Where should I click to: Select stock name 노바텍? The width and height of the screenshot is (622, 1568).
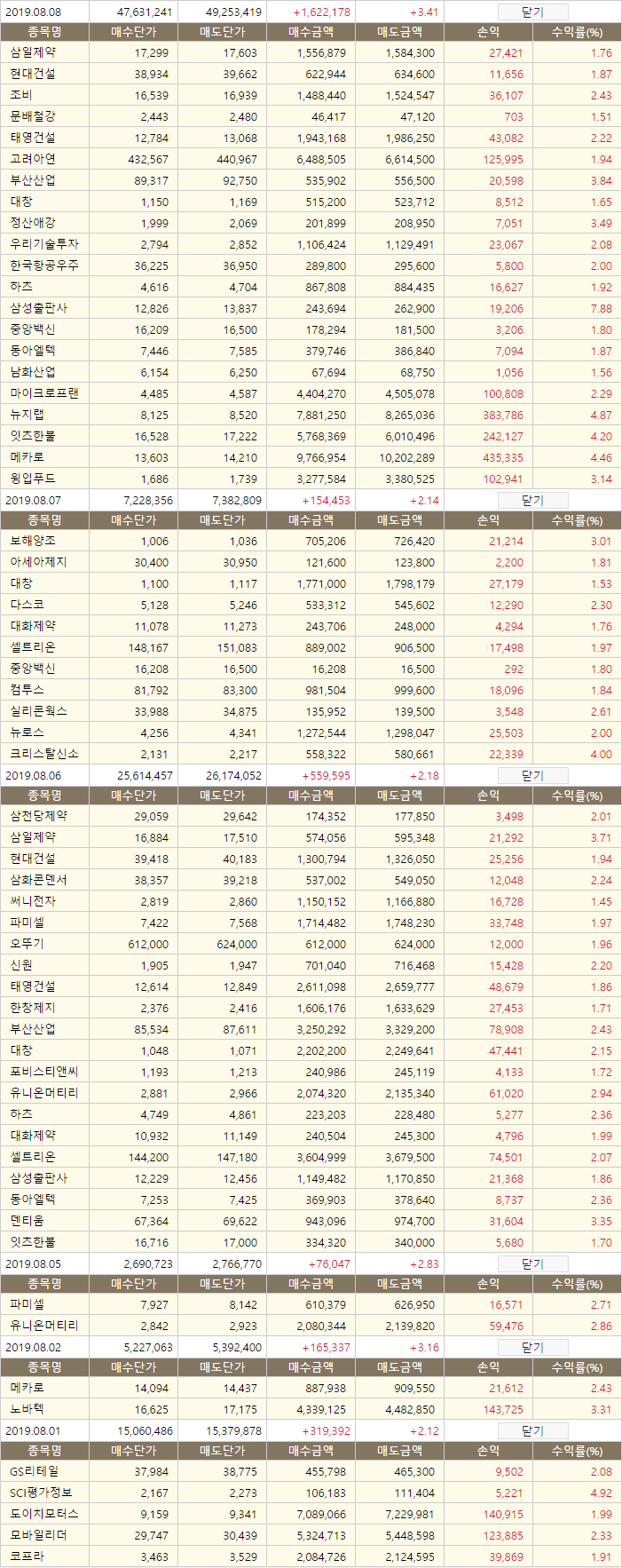click(27, 1409)
